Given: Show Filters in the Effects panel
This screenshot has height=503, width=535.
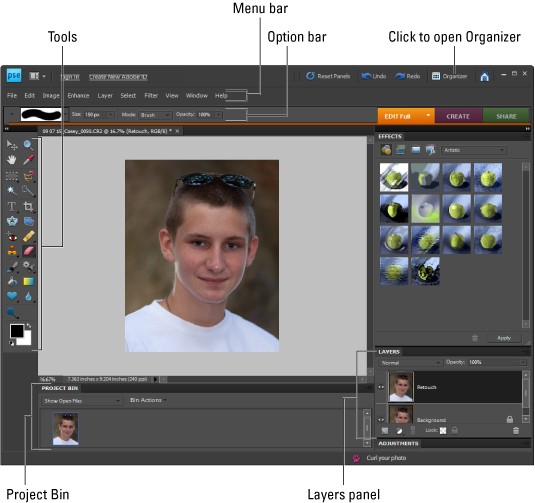Looking at the screenshot, I should point(386,150).
